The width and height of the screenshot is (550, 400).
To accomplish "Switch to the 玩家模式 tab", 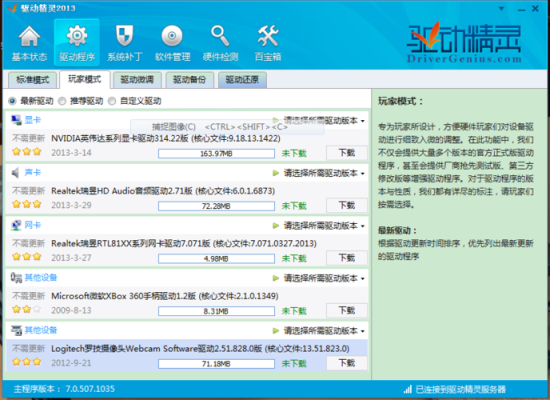I will [x=85, y=79].
